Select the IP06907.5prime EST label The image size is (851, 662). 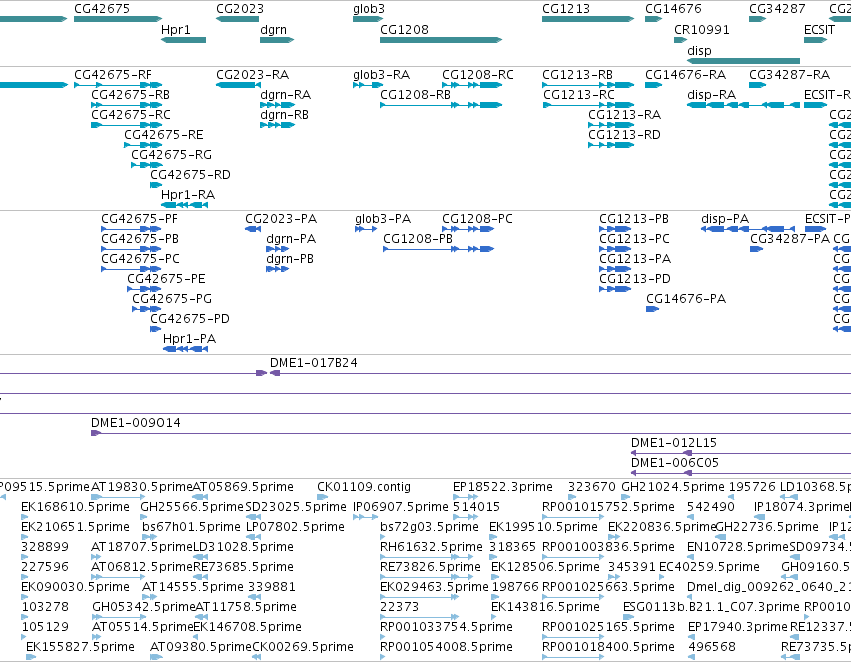pyautogui.click(x=401, y=507)
